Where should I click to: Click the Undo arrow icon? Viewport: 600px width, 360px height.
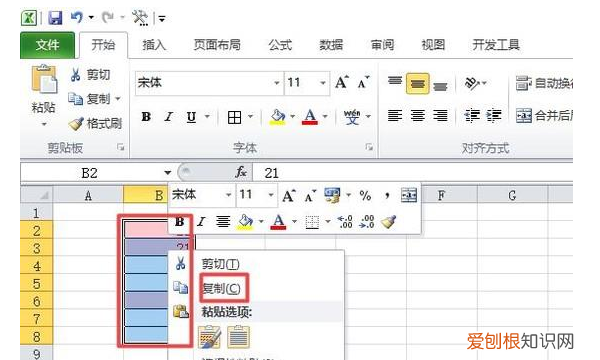coord(76,17)
